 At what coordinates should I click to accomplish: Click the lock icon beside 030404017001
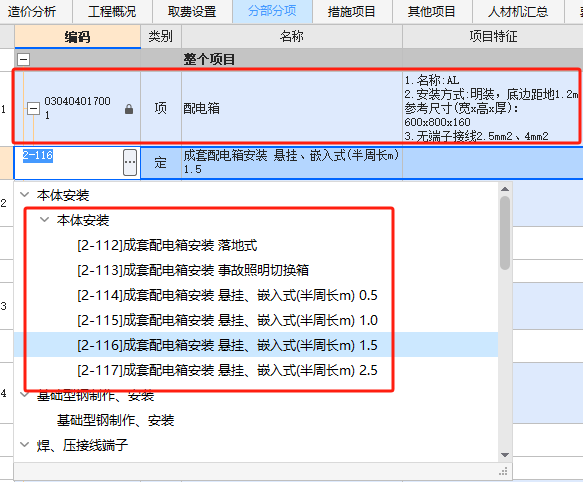pos(129,109)
